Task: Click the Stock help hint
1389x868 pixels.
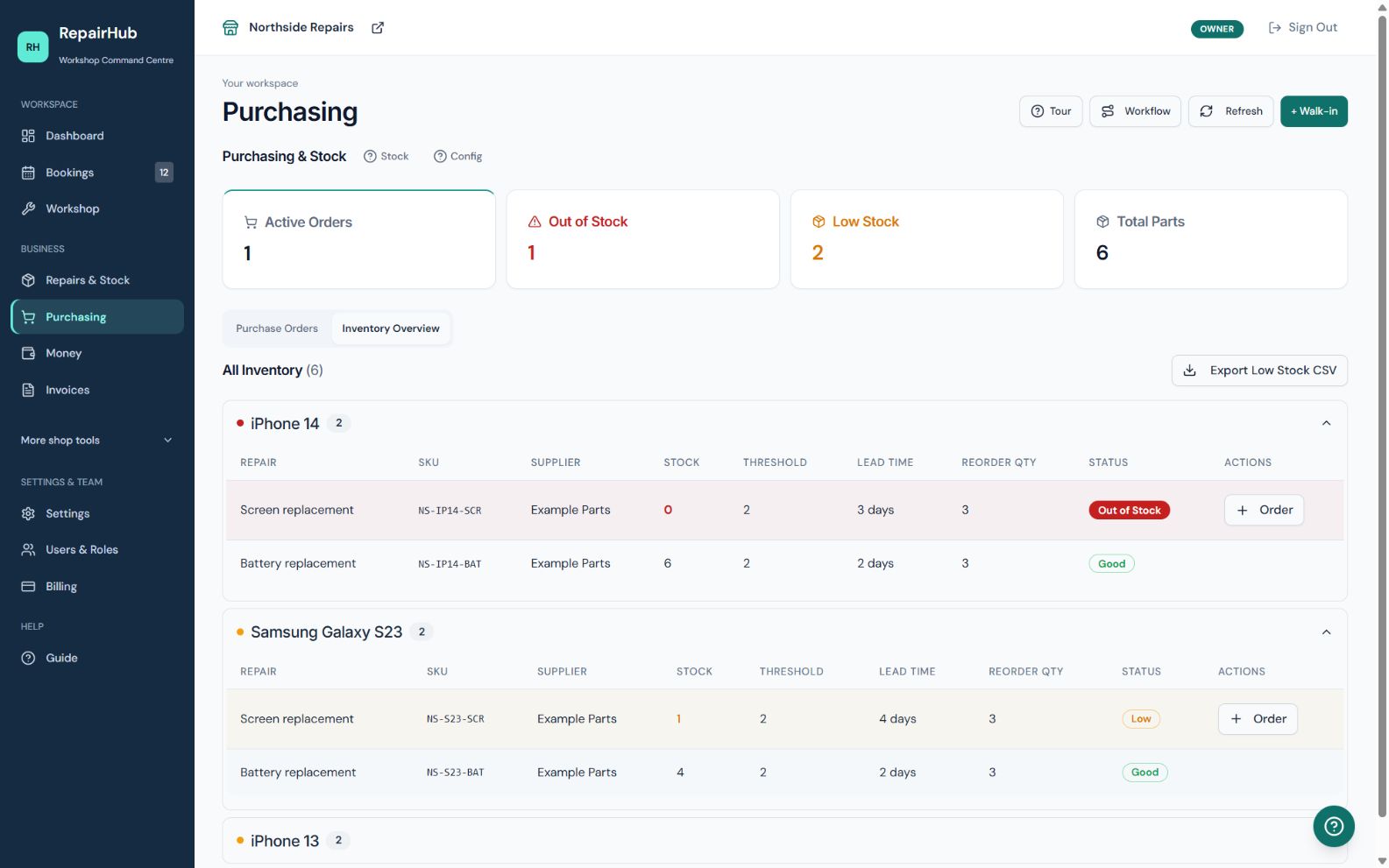Action: (386, 157)
